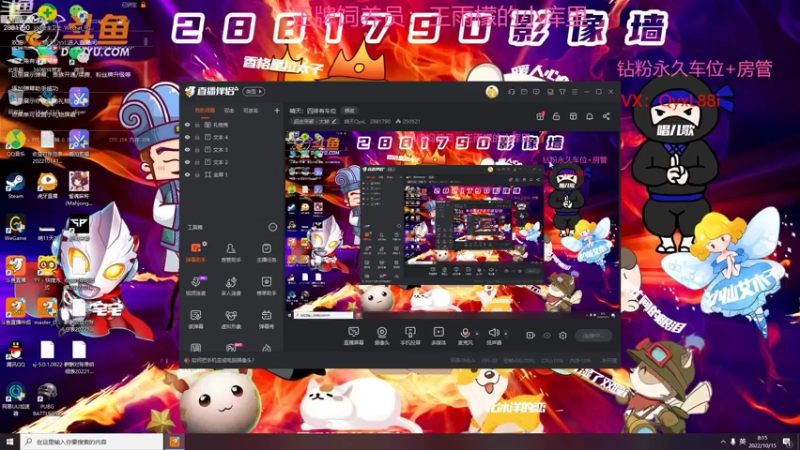800x450 pixels.
Task: Open the phone-as-camera help link in the status bar
Action: coord(222,360)
